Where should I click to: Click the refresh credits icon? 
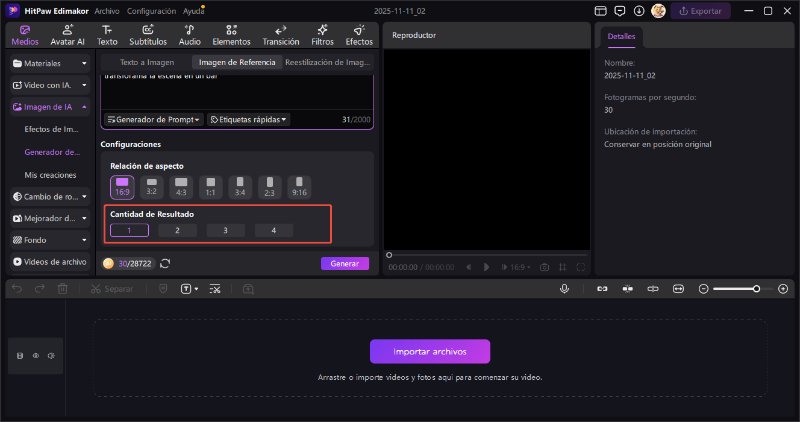tap(165, 263)
